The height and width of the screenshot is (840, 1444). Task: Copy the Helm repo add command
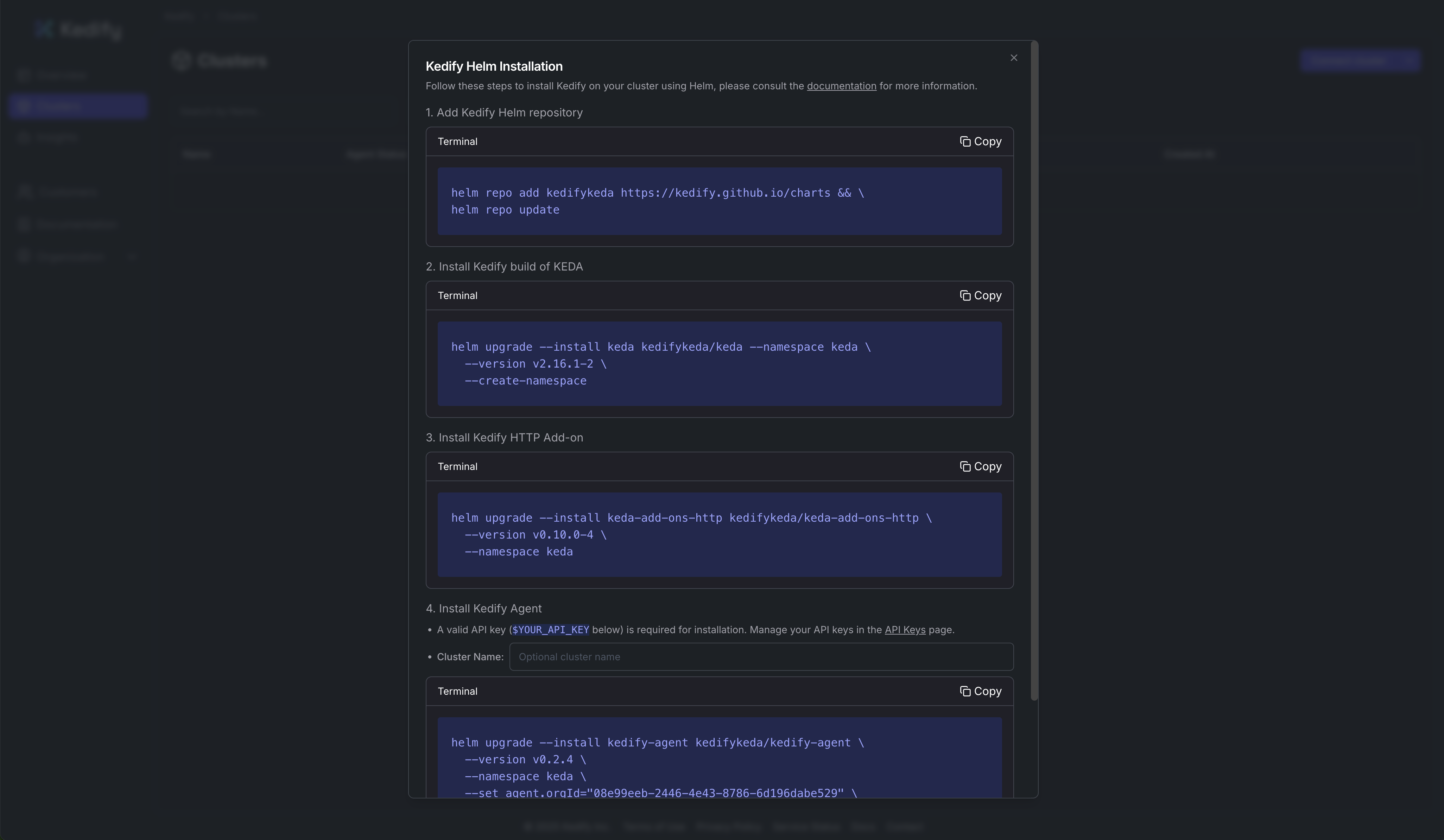click(x=980, y=141)
